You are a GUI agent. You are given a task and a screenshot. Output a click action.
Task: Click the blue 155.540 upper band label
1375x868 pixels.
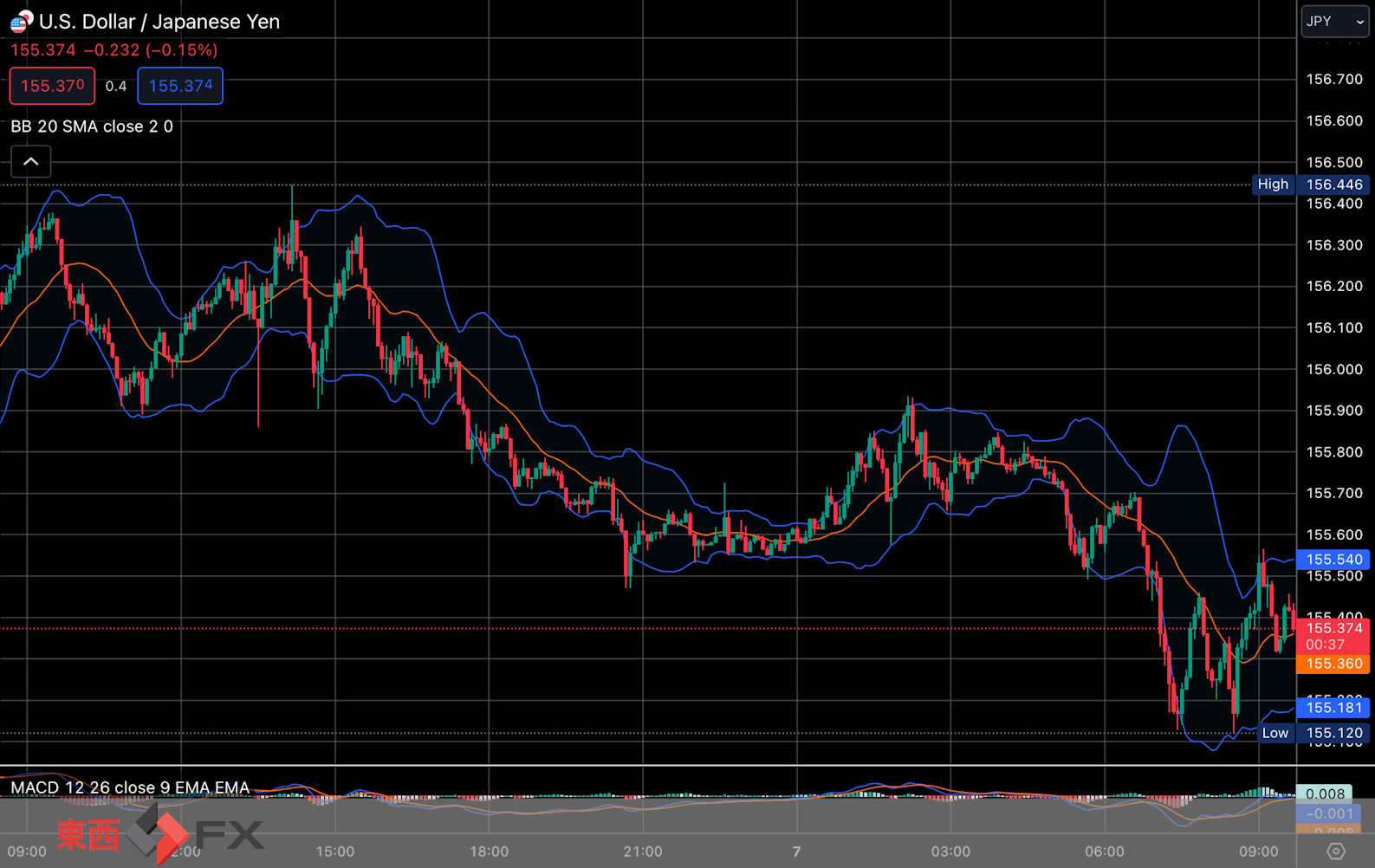pyautogui.click(x=1333, y=560)
